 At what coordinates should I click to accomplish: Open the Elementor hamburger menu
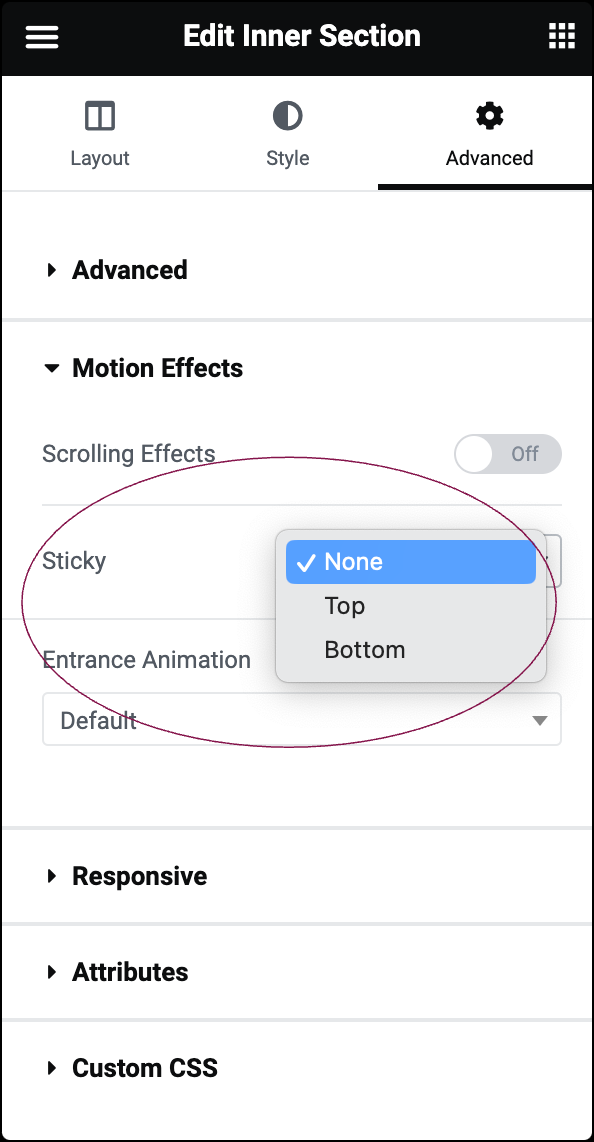pyautogui.click(x=41, y=36)
